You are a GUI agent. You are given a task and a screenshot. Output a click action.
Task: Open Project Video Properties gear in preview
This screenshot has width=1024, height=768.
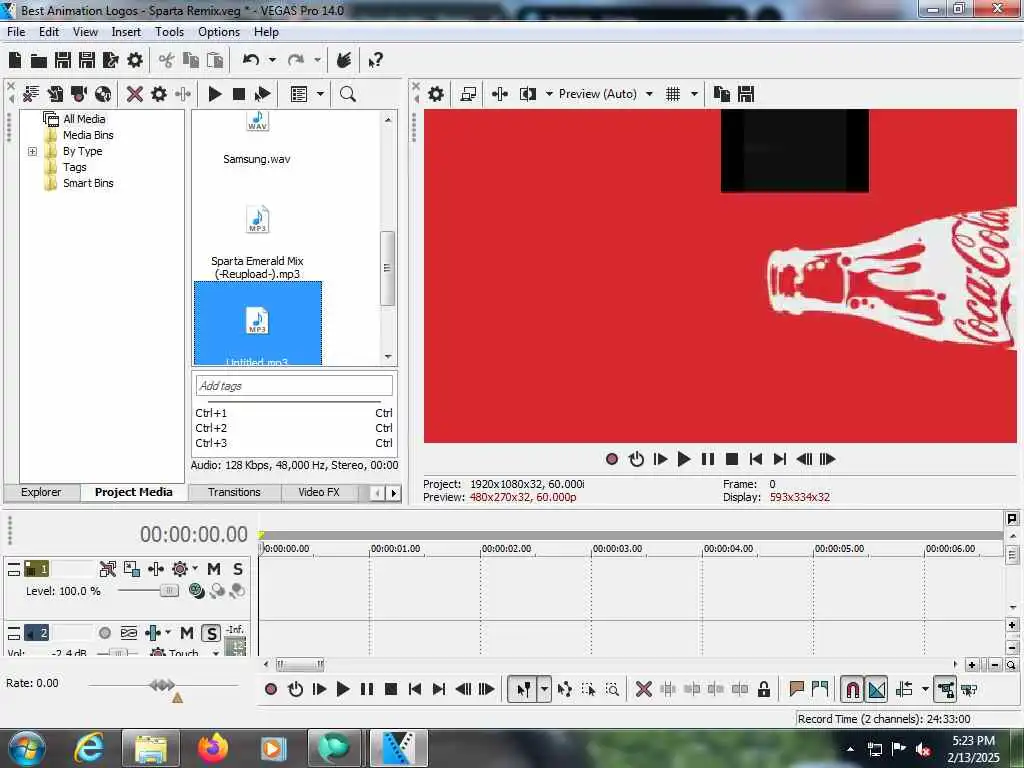point(436,94)
